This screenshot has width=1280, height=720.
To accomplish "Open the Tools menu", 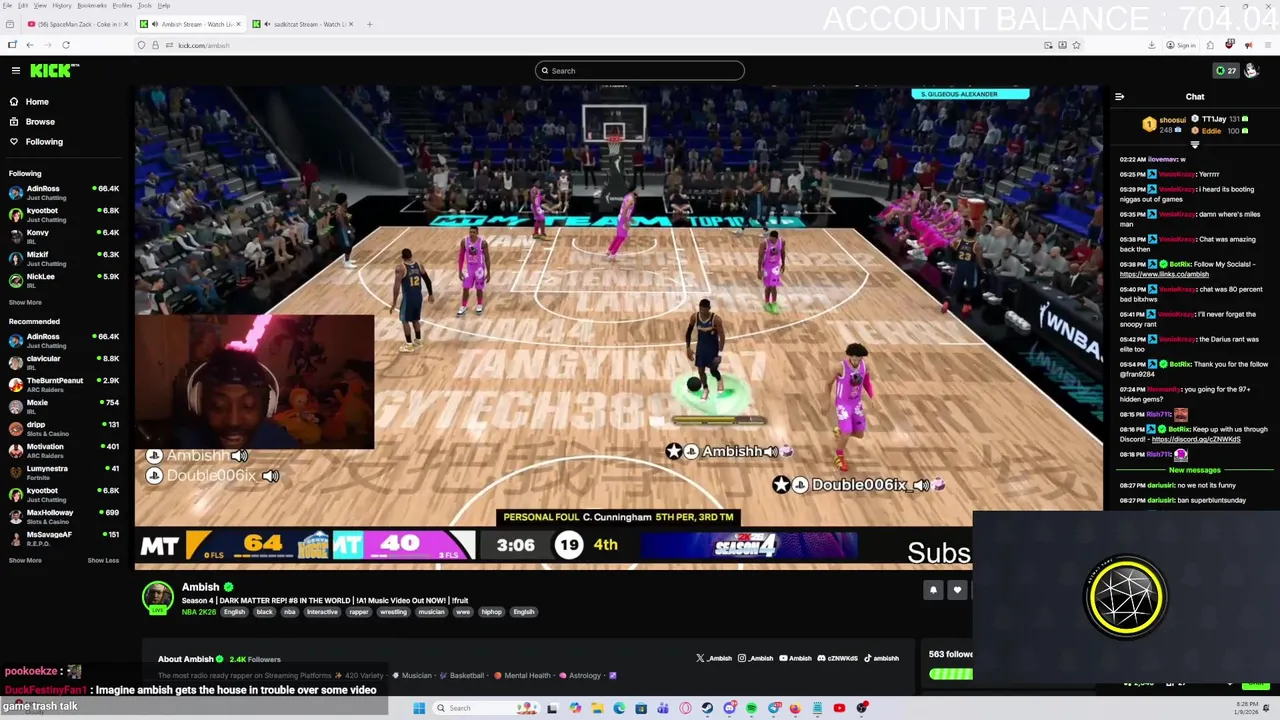I will tap(145, 5).
